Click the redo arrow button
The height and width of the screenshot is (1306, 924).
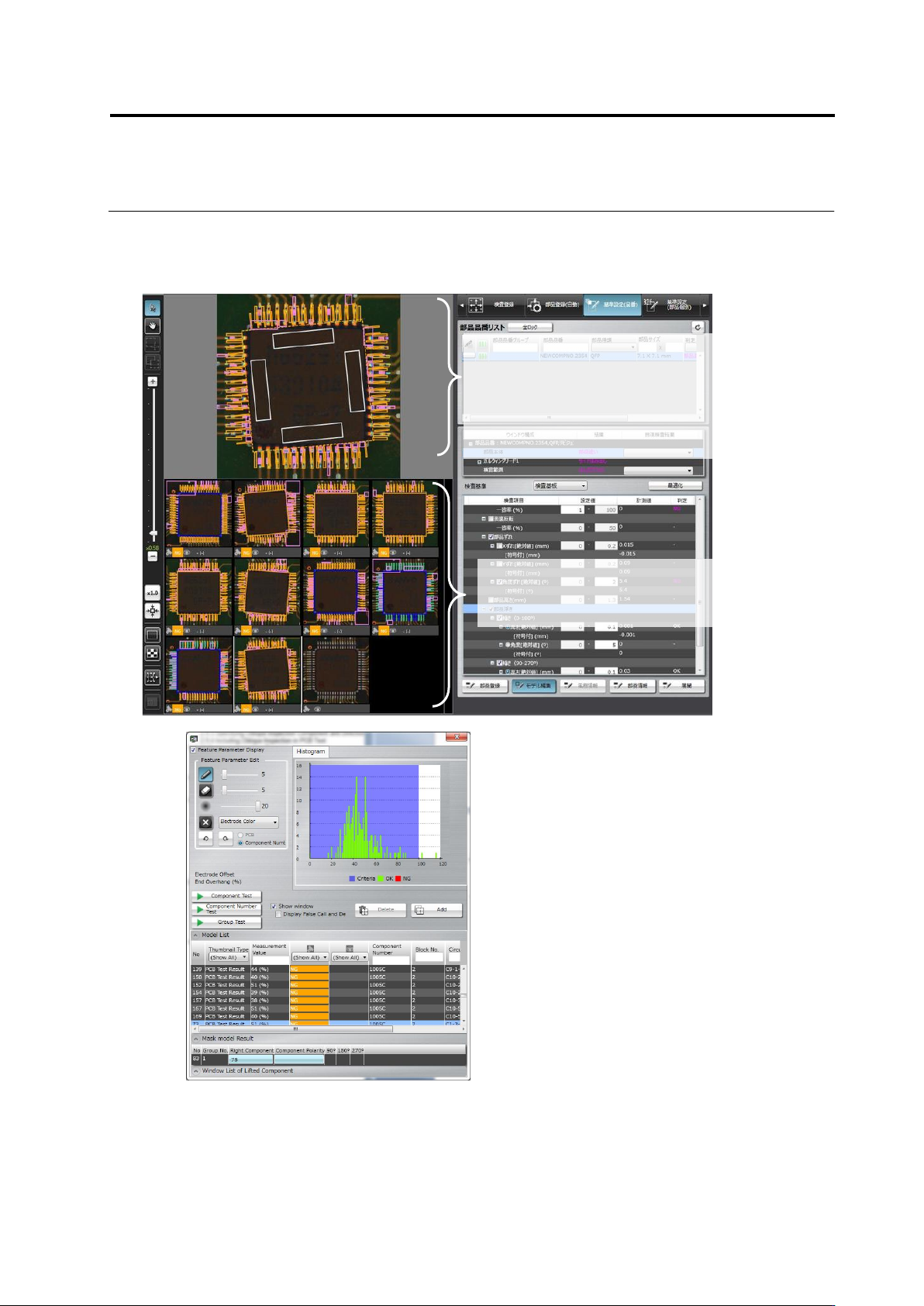click(x=225, y=839)
